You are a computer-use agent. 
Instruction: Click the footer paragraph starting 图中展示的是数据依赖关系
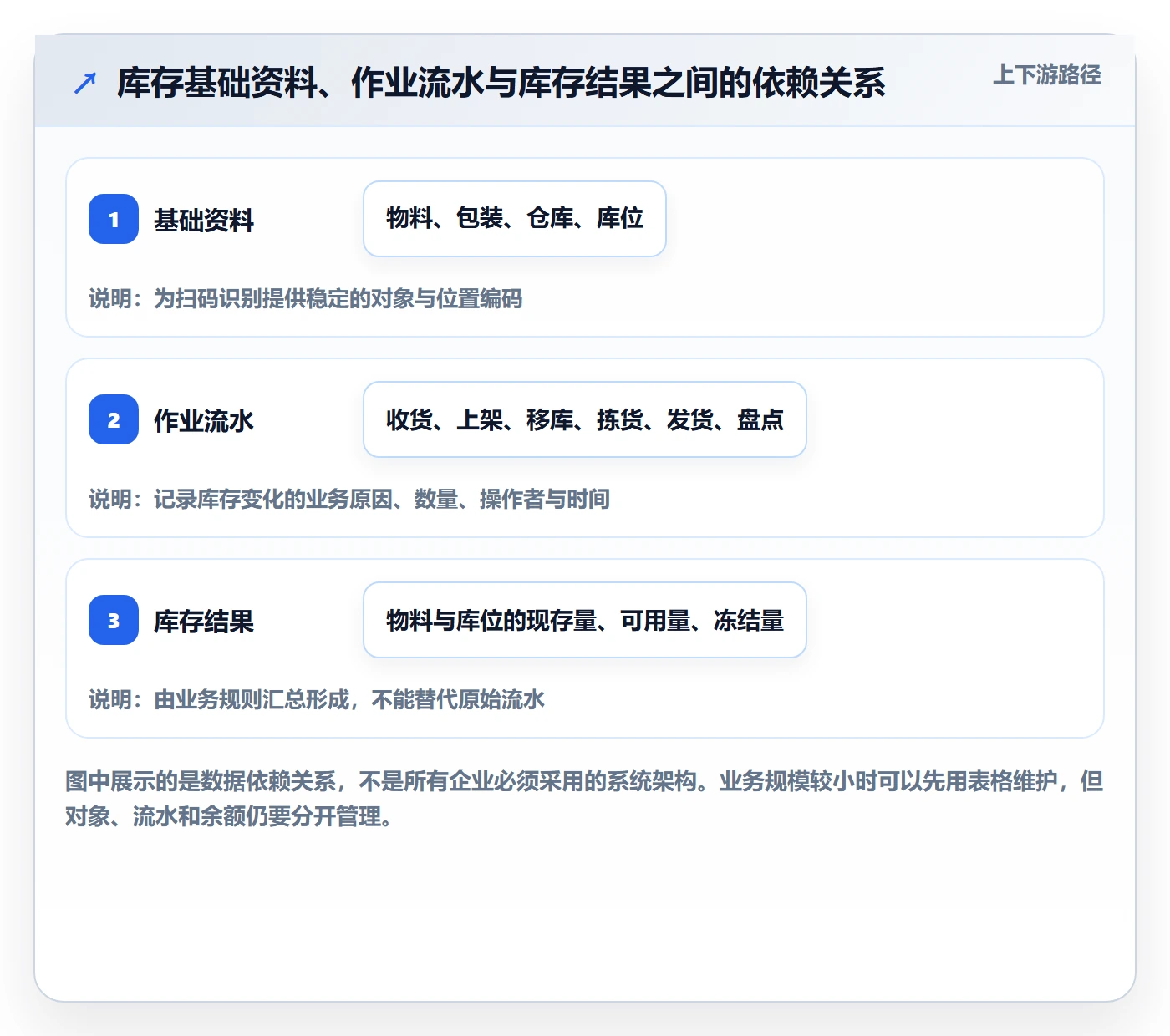coord(584,799)
